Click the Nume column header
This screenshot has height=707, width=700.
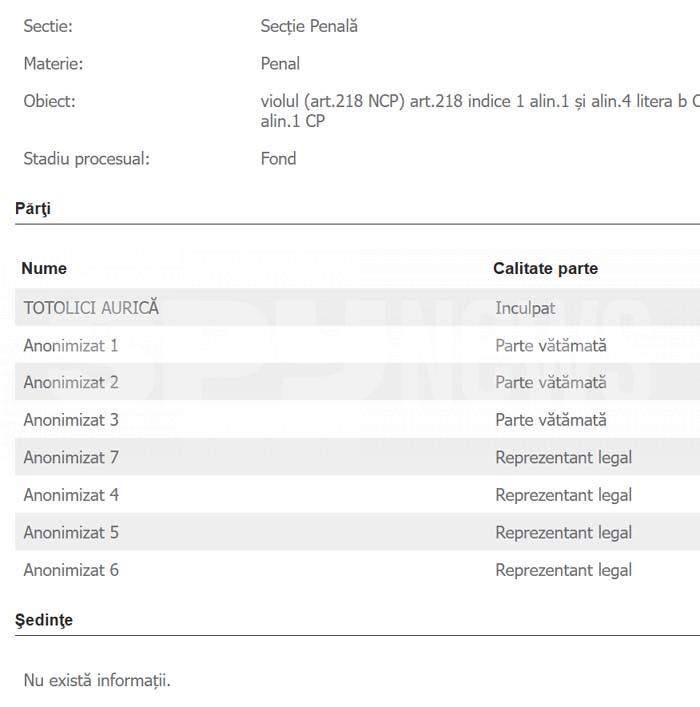coord(44,268)
